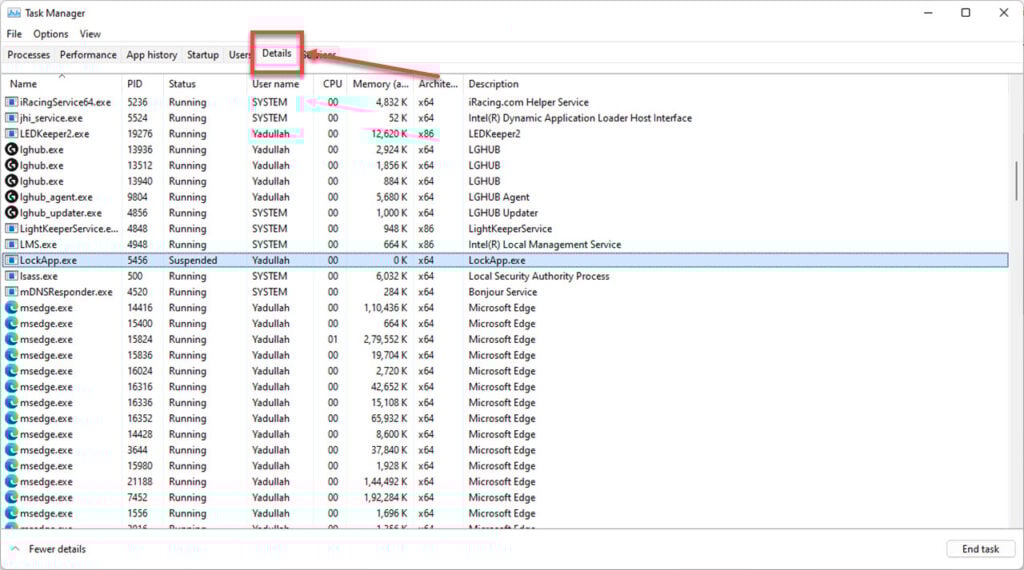Click the Edge icon for msedge.exe PID 16352
Viewport: 1024px width, 570px height.
(11, 419)
